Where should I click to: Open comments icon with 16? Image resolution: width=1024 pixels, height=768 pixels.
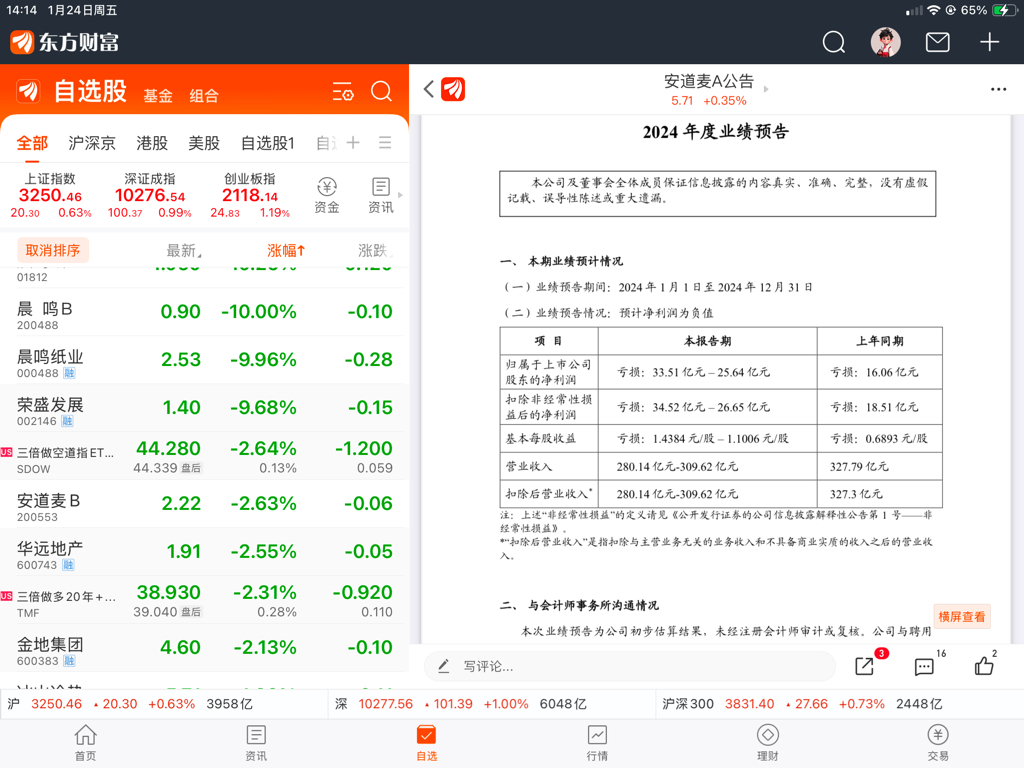point(923,666)
